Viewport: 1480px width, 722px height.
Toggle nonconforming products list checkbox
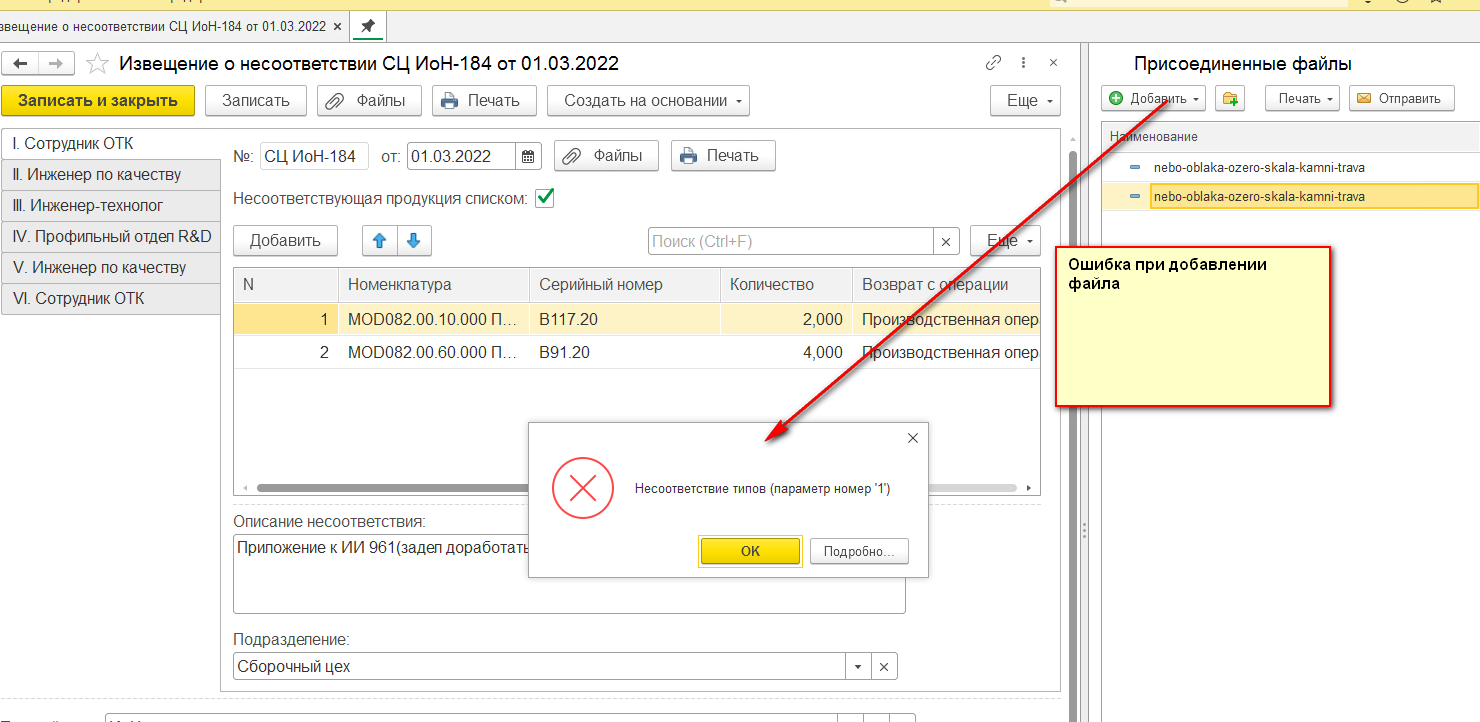(545, 198)
